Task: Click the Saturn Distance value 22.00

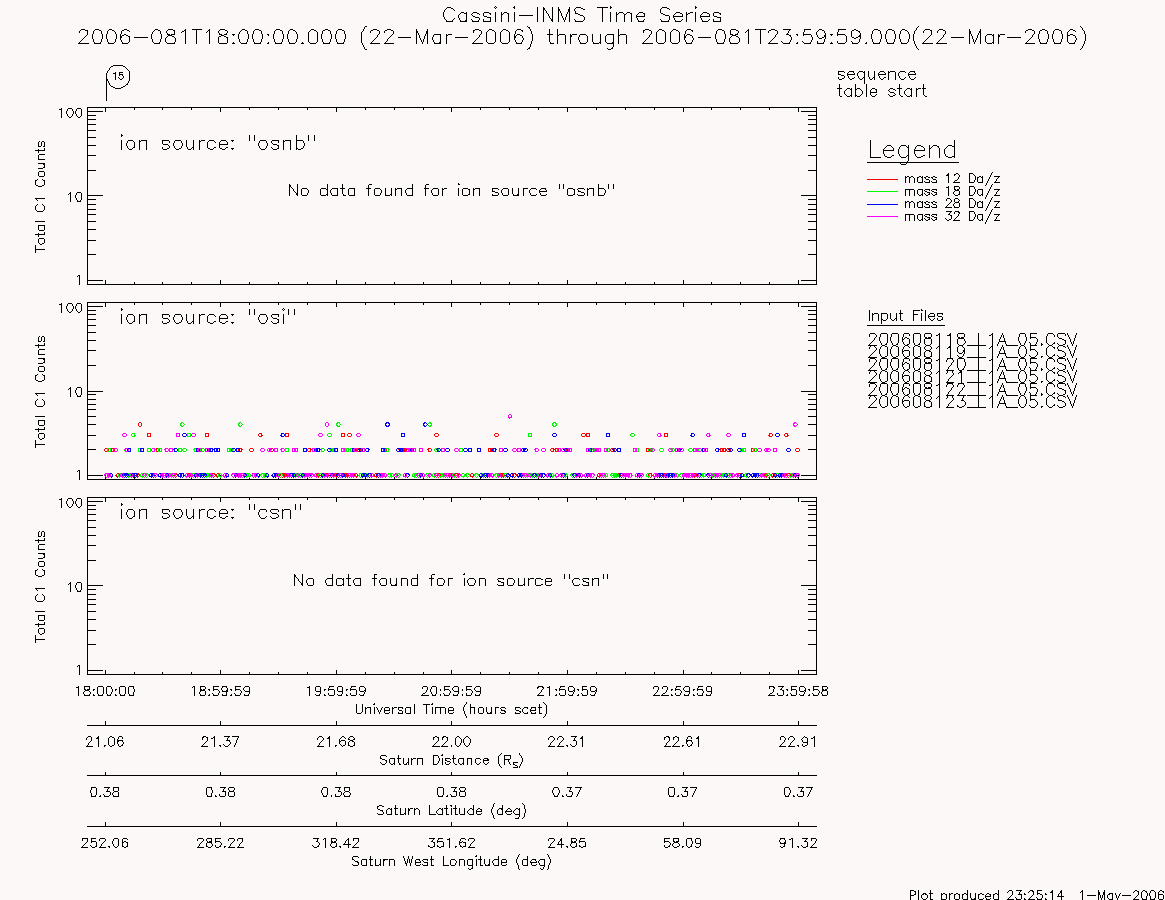Action: point(452,742)
